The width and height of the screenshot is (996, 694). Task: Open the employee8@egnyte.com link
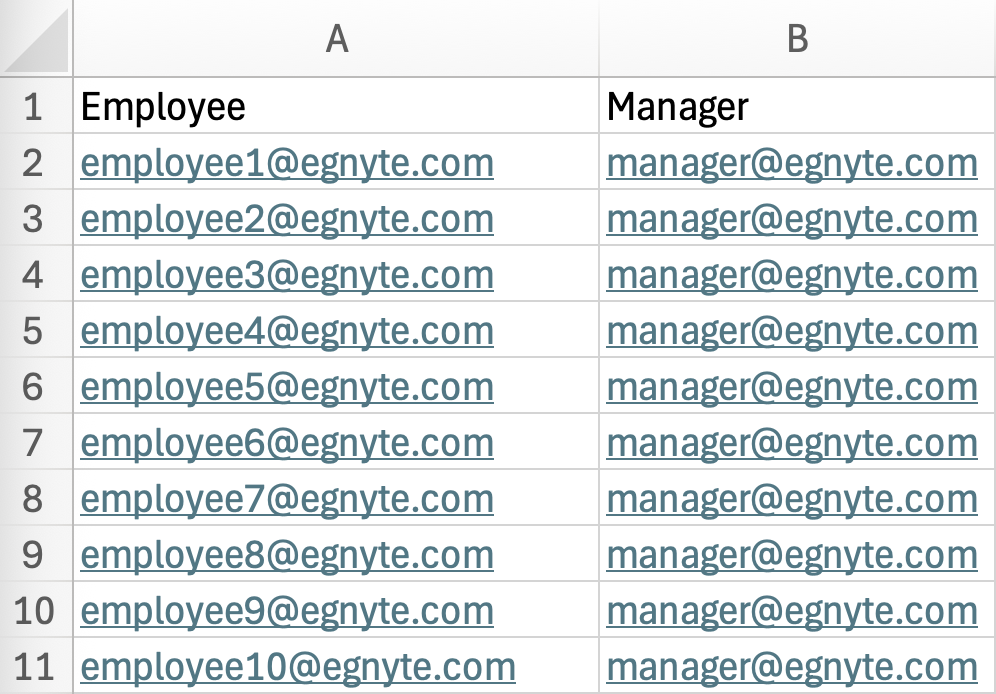287,555
